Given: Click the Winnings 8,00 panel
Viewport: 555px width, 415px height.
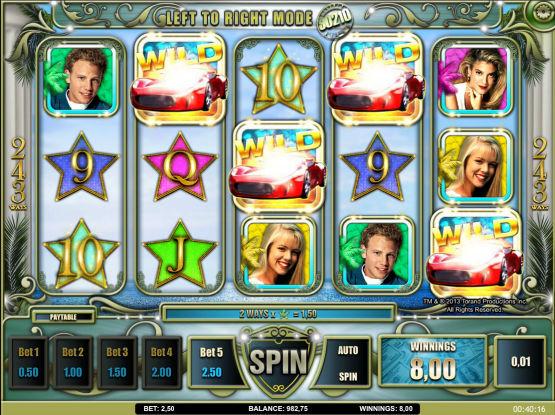Looking at the screenshot, I should [x=433, y=361].
